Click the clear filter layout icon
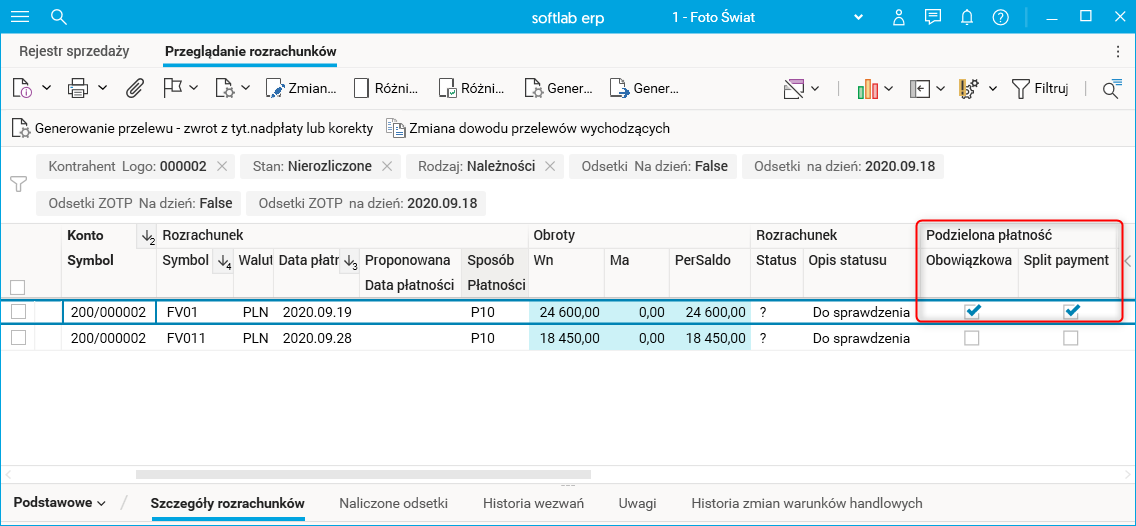The height and width of the screenshot is (526, 1136). [794, 88]
